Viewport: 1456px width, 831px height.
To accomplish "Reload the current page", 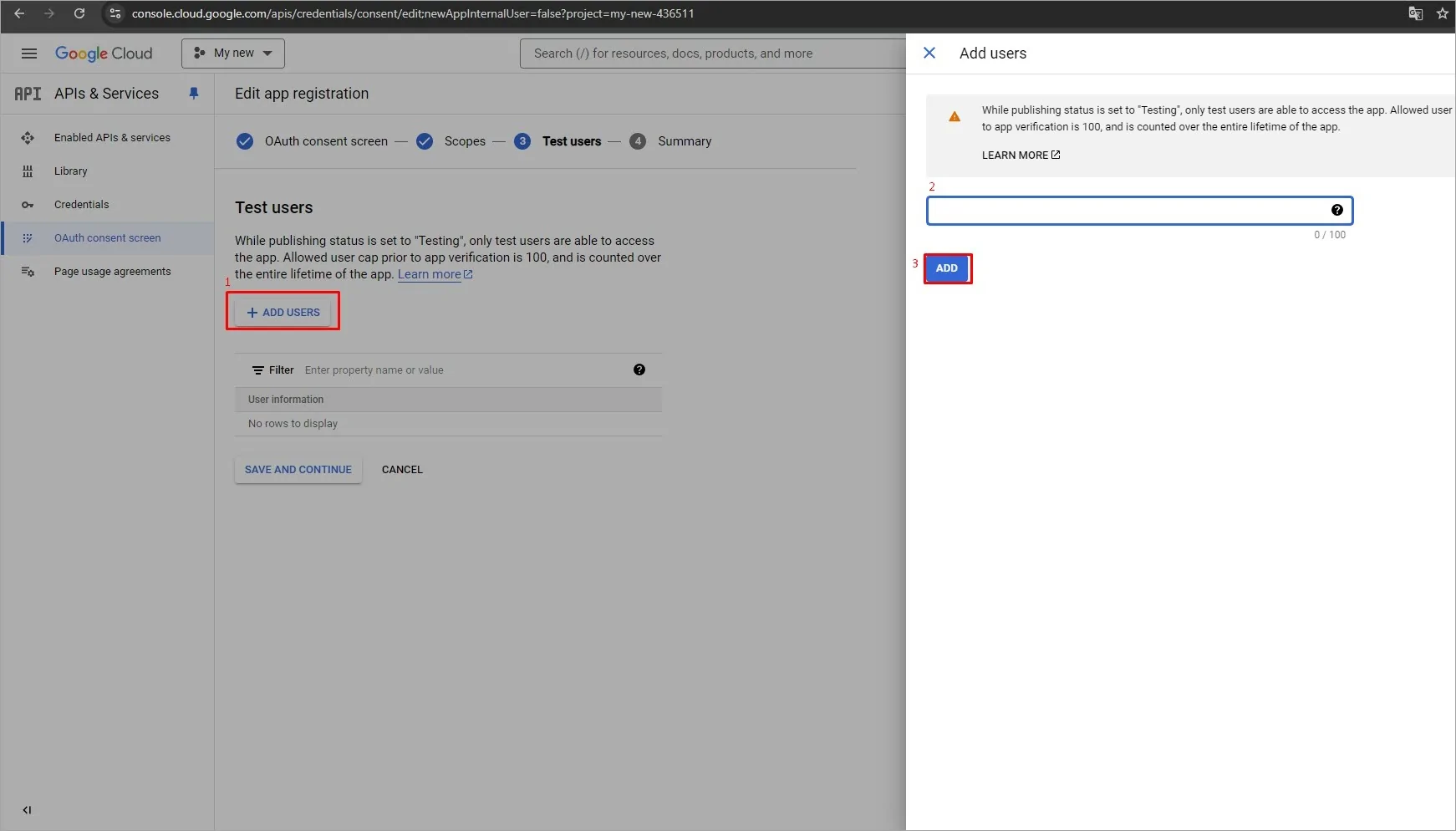I will tap(79, 13).
